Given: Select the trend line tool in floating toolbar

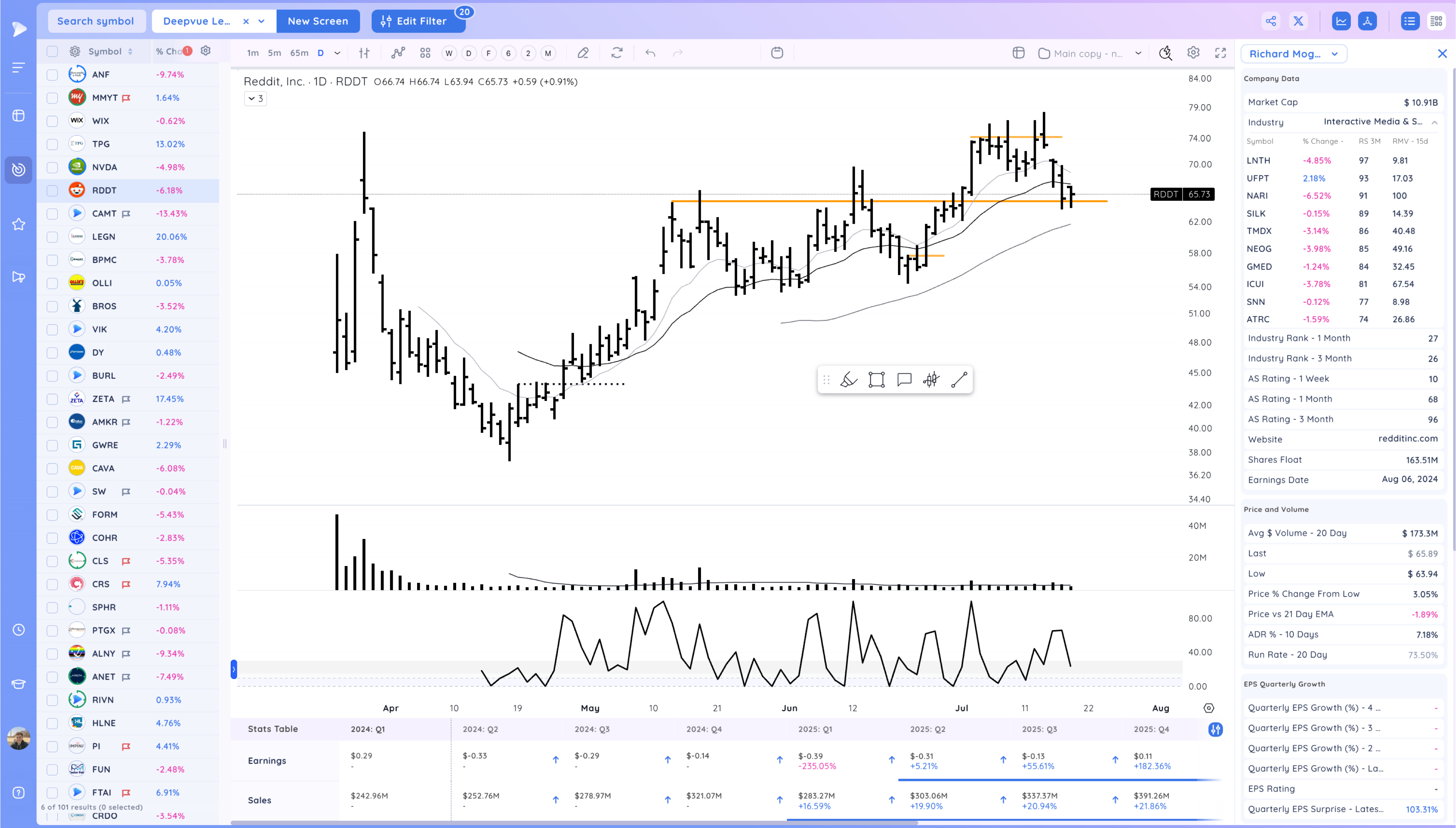Looking at the screenshot, I should [959, 380].
